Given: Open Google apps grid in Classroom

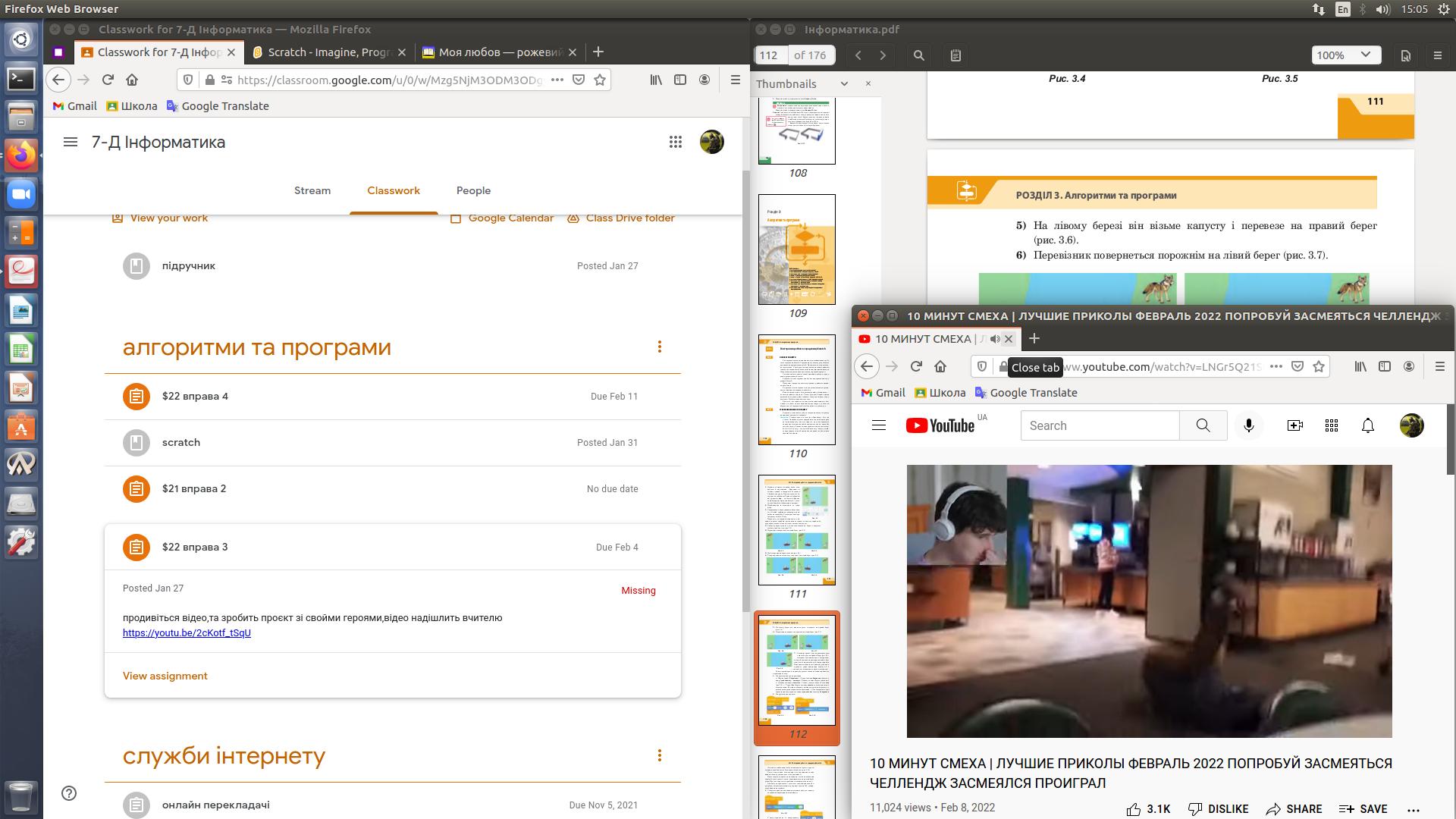Looking at the screenshot, I should 675,142.
